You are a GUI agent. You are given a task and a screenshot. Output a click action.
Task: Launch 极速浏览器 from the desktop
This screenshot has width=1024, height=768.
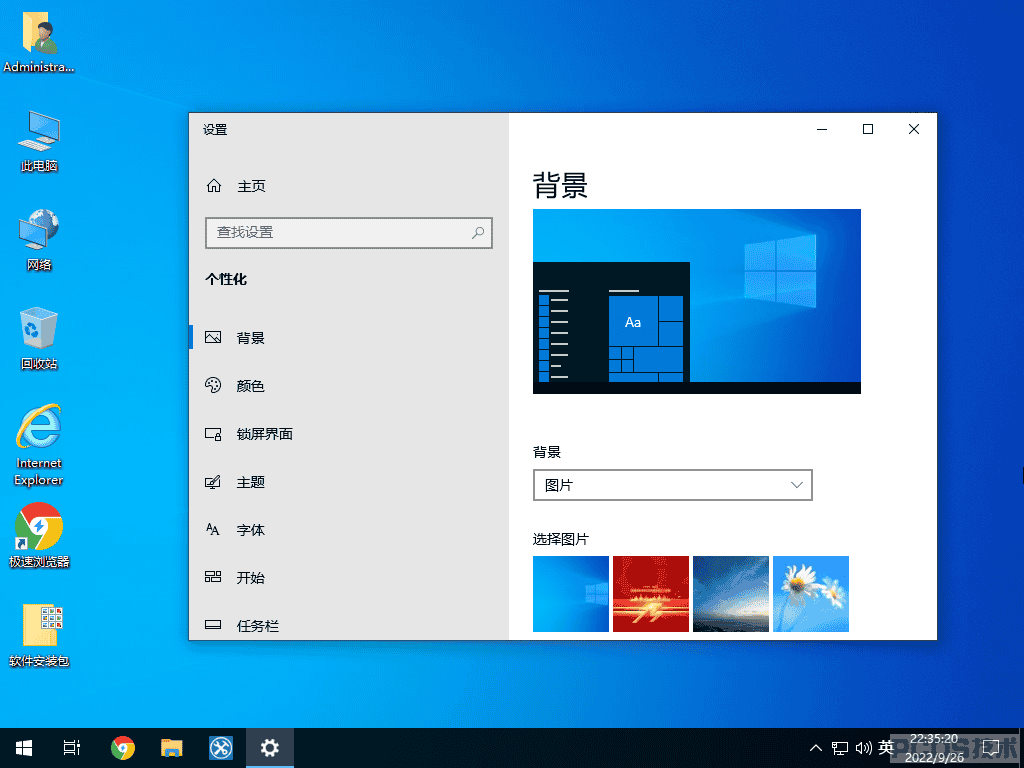39,536
